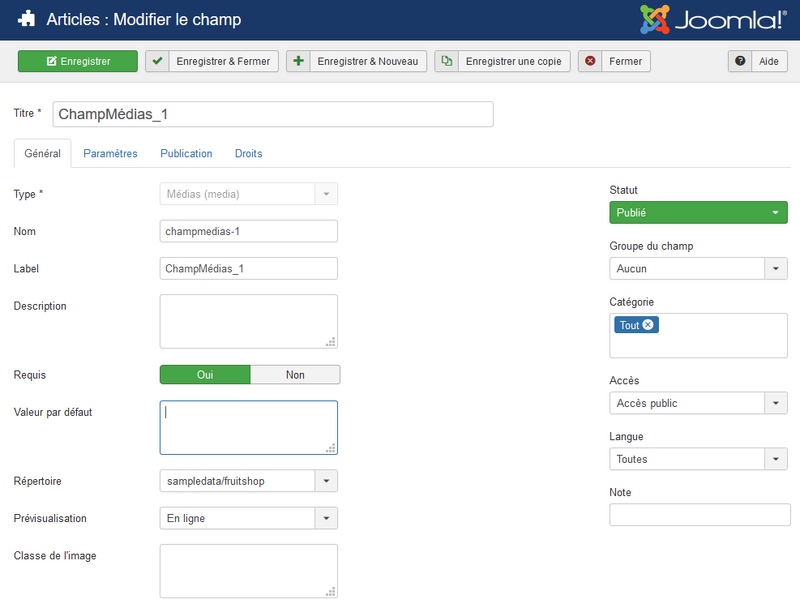Click the green Enregistrer save button

pyautogui.click(x=77, y=61)
